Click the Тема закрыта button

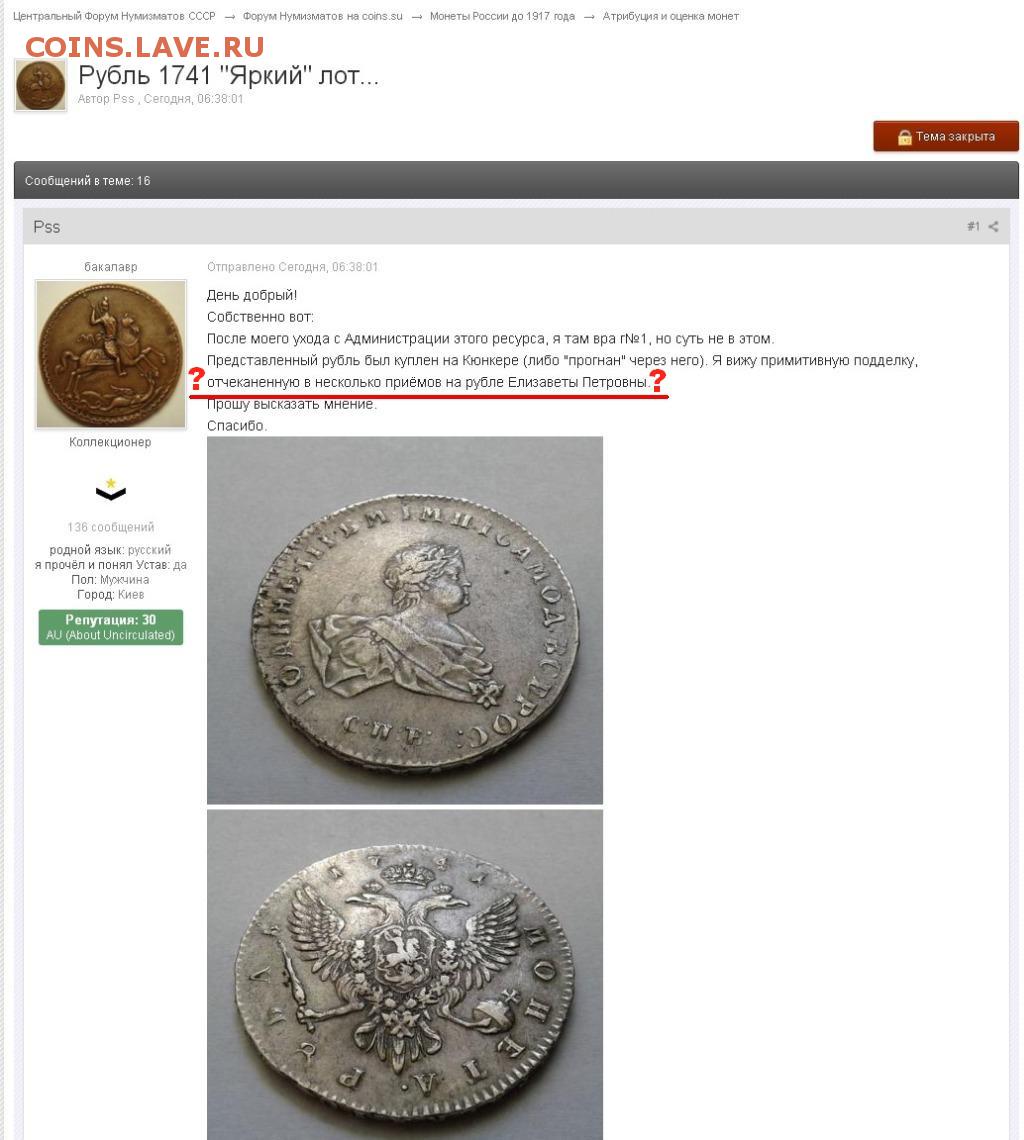[x=945, y=137]
